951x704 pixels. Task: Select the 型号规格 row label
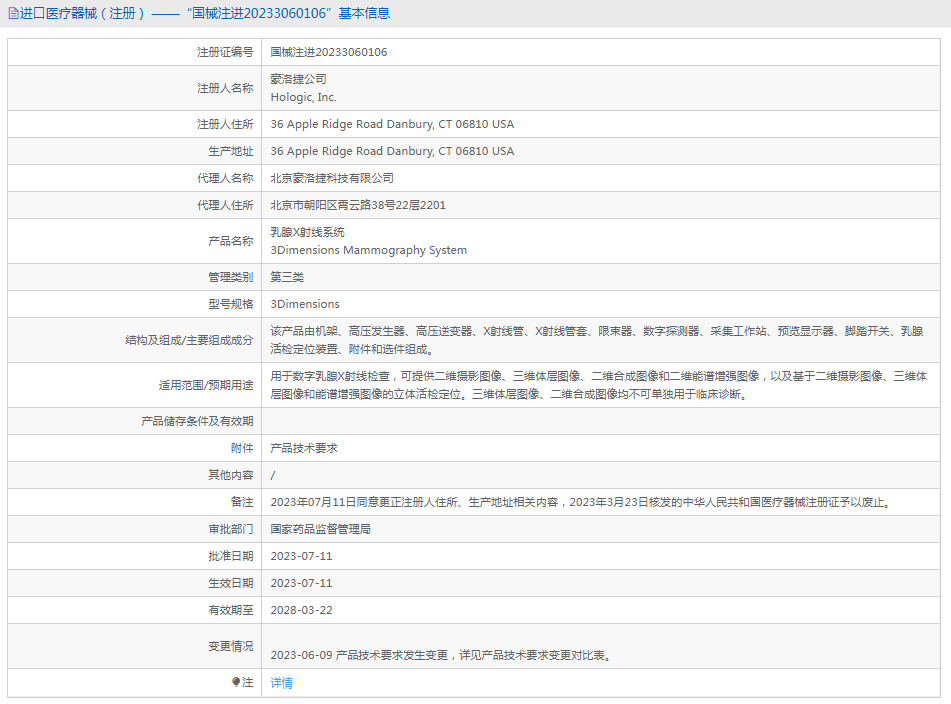tap(230, 304)
